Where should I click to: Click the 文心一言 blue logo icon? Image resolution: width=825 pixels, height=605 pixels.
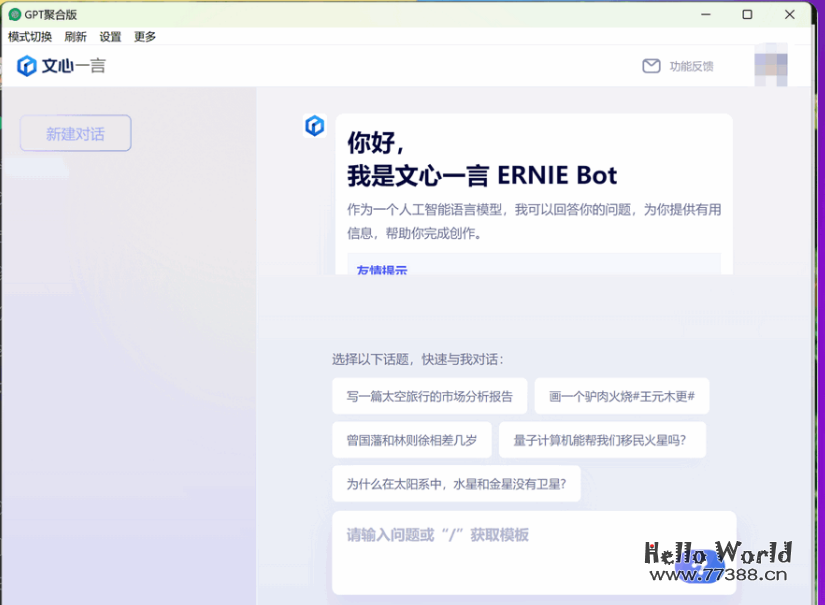(27, 66)
